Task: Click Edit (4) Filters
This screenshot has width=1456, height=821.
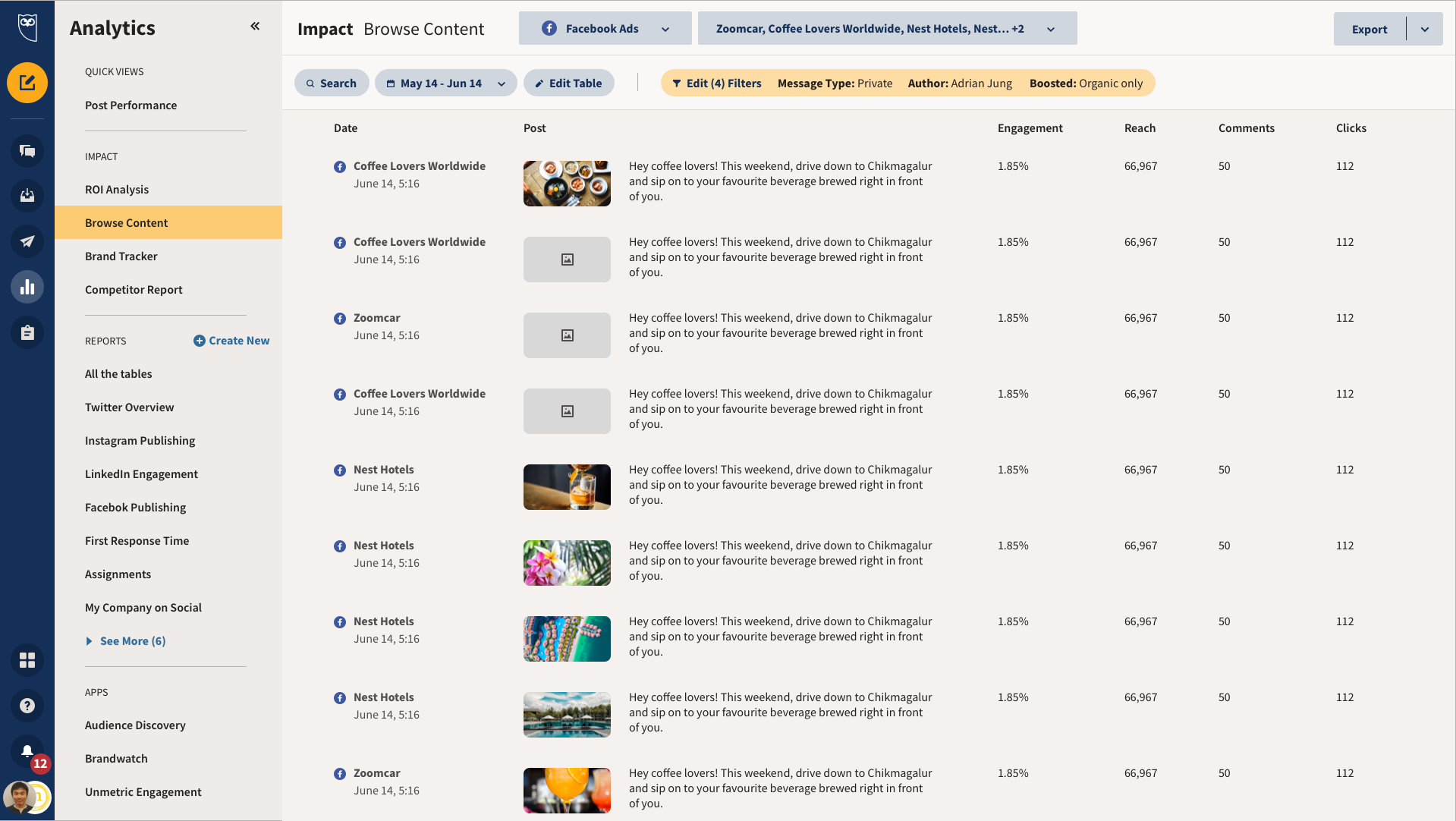Action: pyautogui.click(x=717, y=83)
